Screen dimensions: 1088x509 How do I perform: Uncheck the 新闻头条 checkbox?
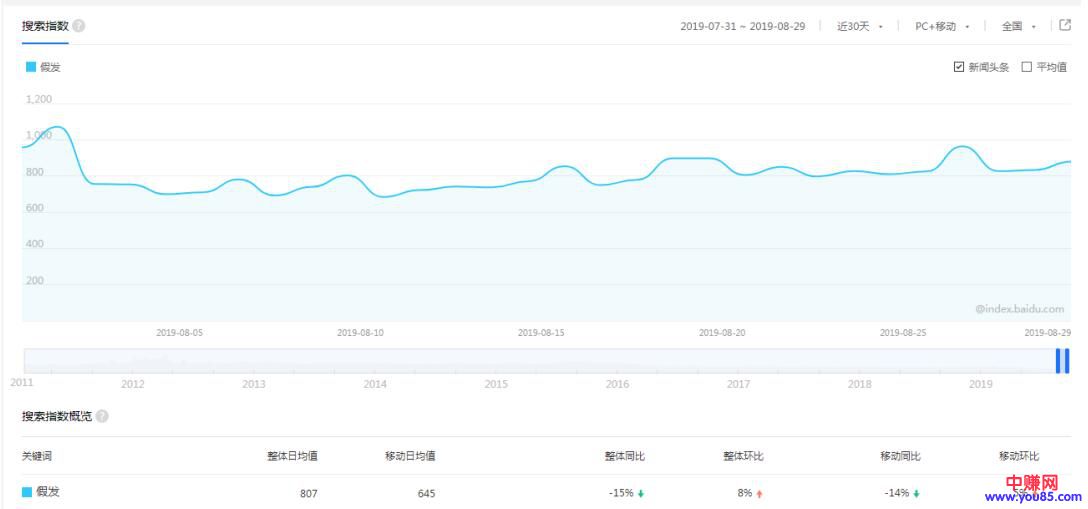click(x=959, y=67)
